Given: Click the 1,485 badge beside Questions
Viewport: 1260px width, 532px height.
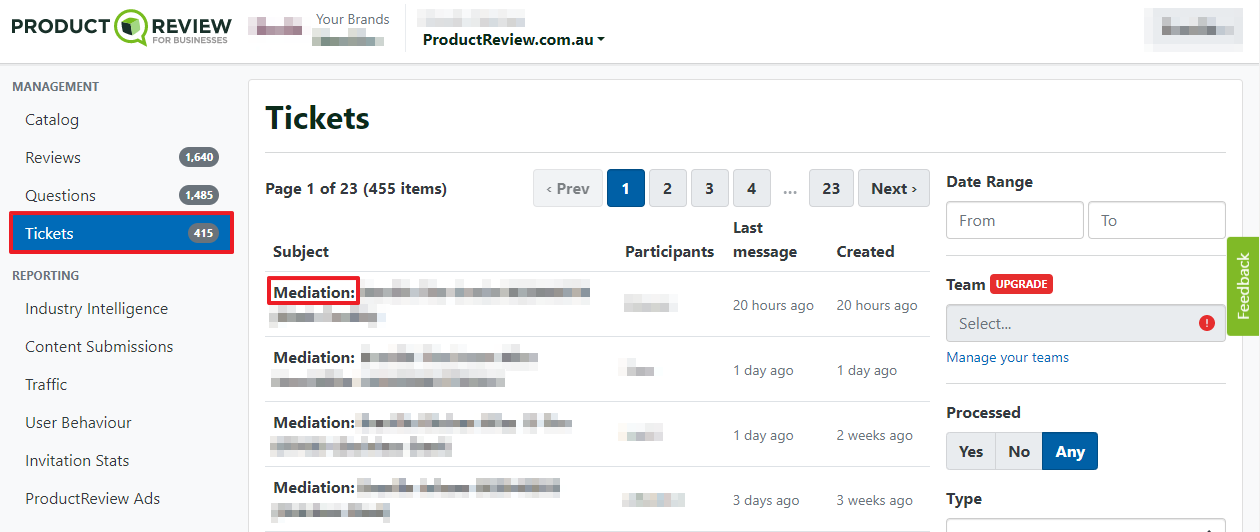Looking at the screenshot, I should (x=199, y=195).
